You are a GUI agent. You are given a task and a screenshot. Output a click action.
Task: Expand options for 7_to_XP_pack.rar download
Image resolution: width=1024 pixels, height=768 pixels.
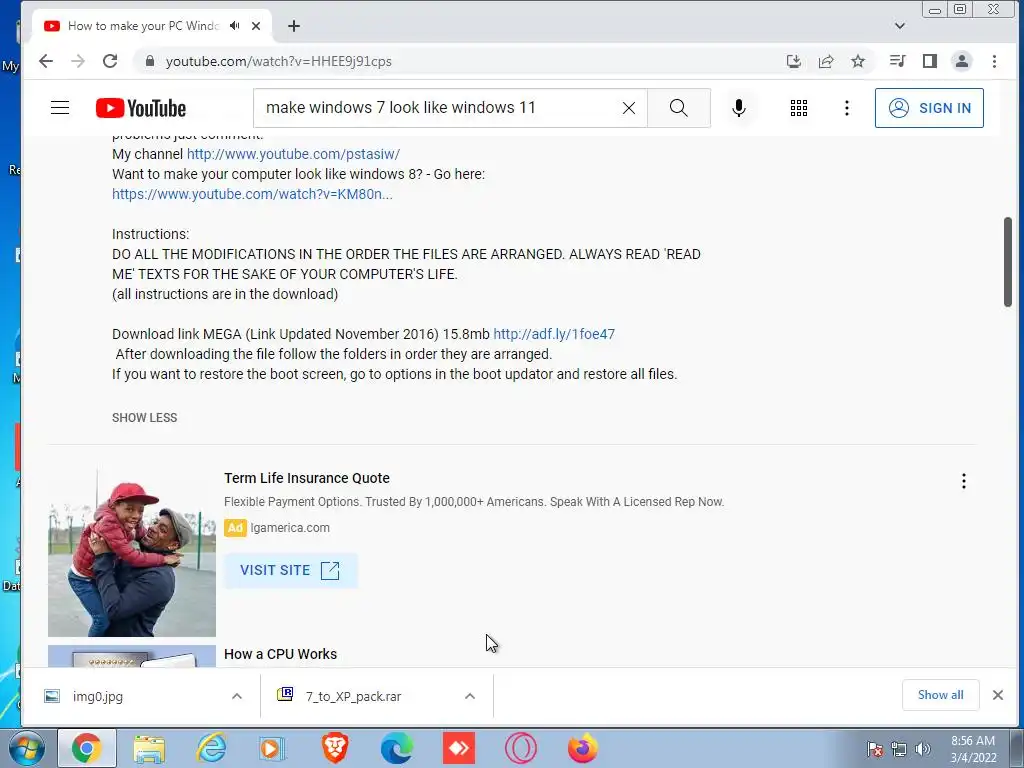[x=470, y=696]
